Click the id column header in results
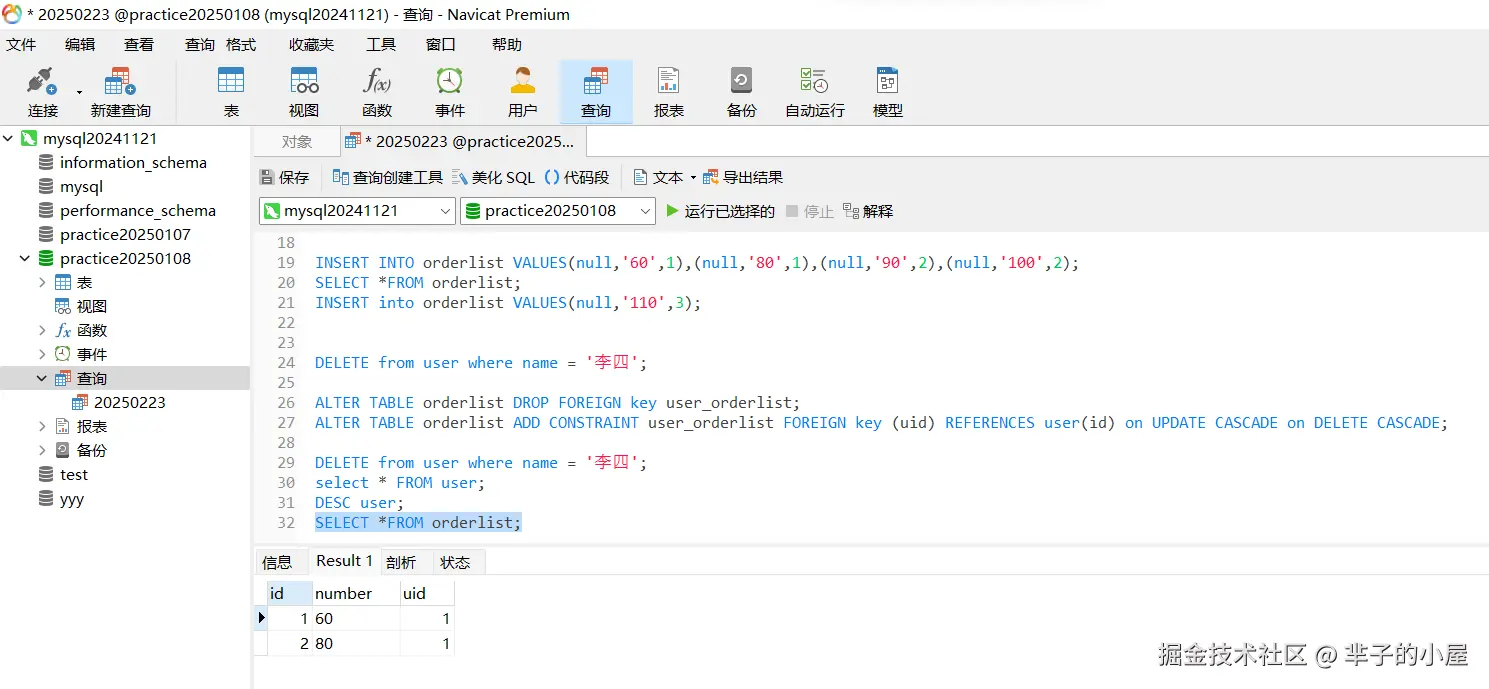 coord(289,593)
